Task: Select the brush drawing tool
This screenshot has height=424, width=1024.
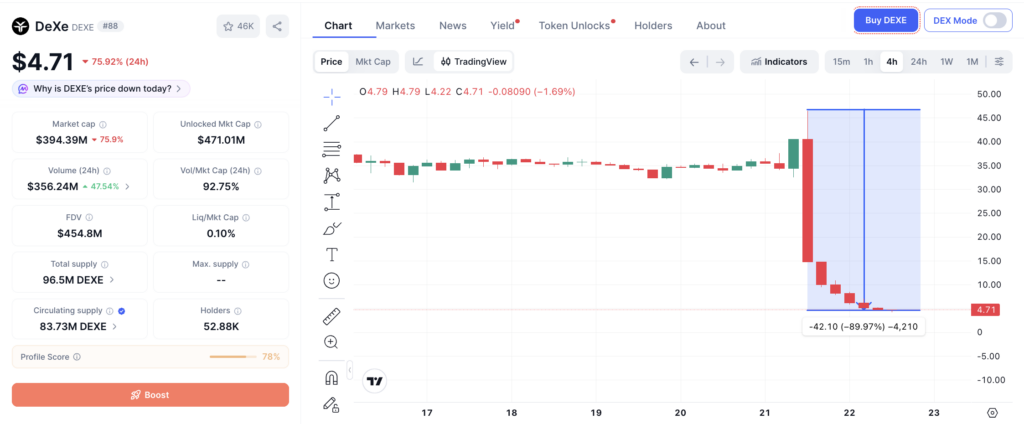Action: point(332,229)
